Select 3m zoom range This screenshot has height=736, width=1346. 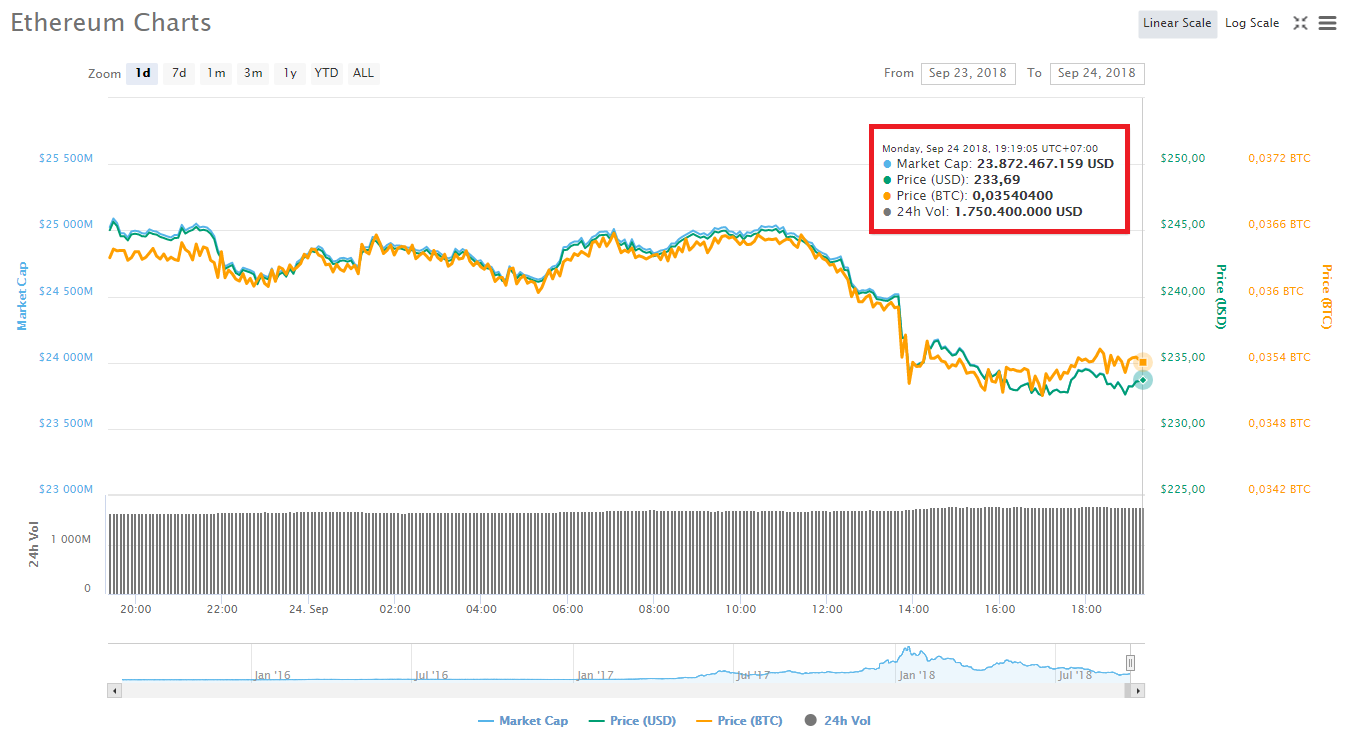click(253, 73)
